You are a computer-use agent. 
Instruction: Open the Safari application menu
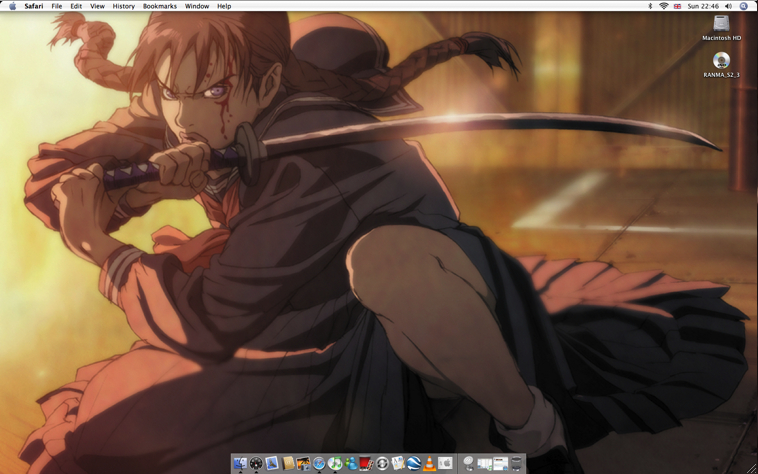tap(34, 6)
